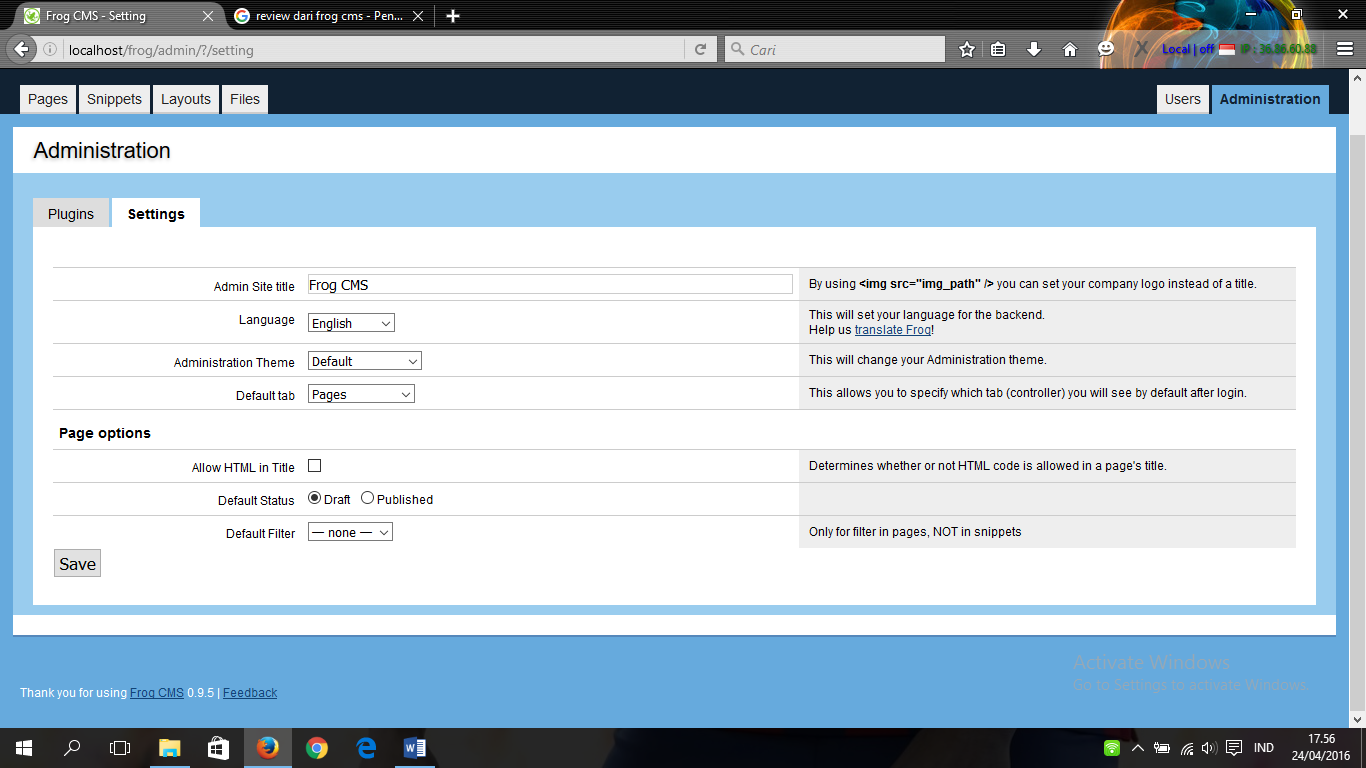The height and width of the screenshot is (768, 1366).
Task: Click the IND input language indicator
Action: point(1264,748)
